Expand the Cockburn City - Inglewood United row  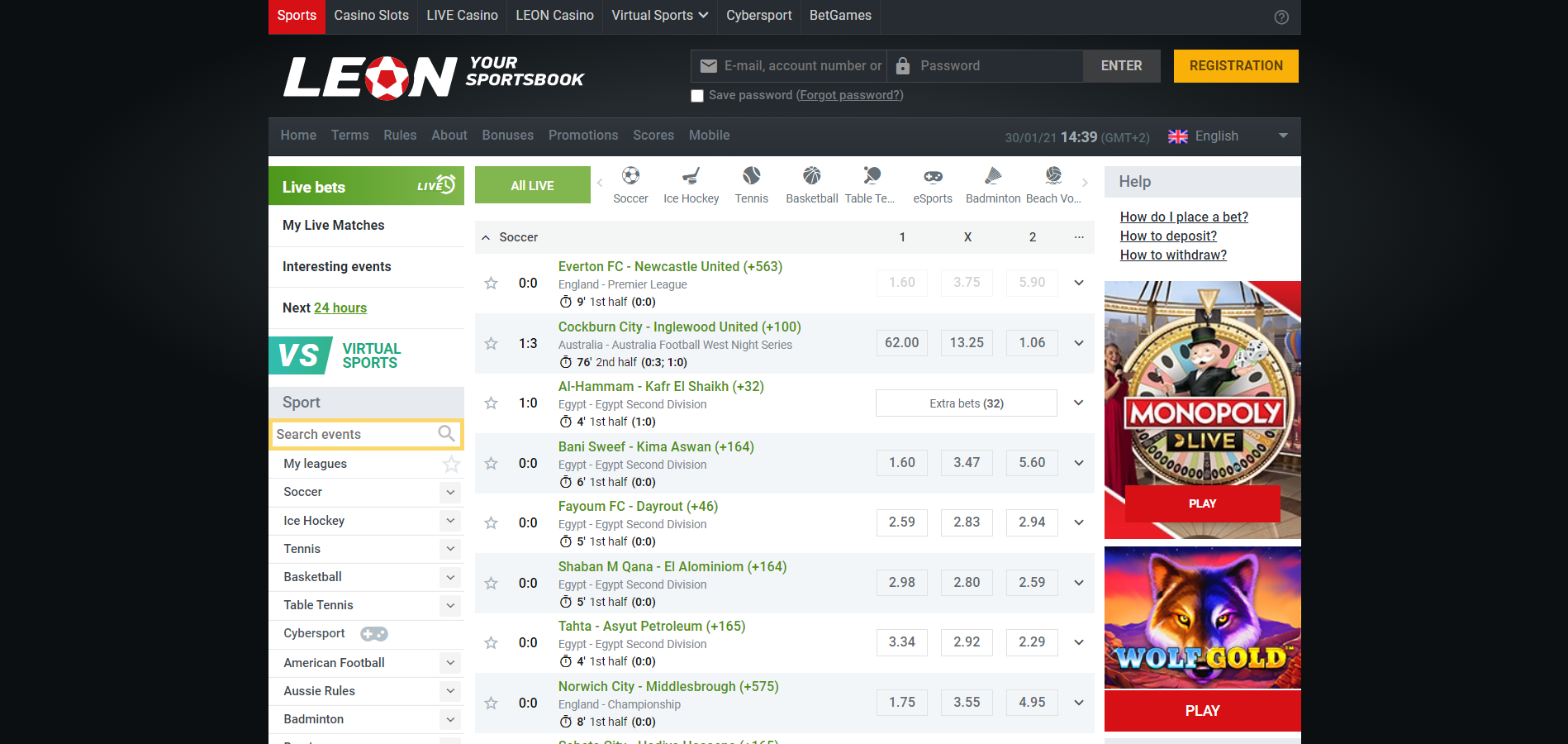point(1079,343)
